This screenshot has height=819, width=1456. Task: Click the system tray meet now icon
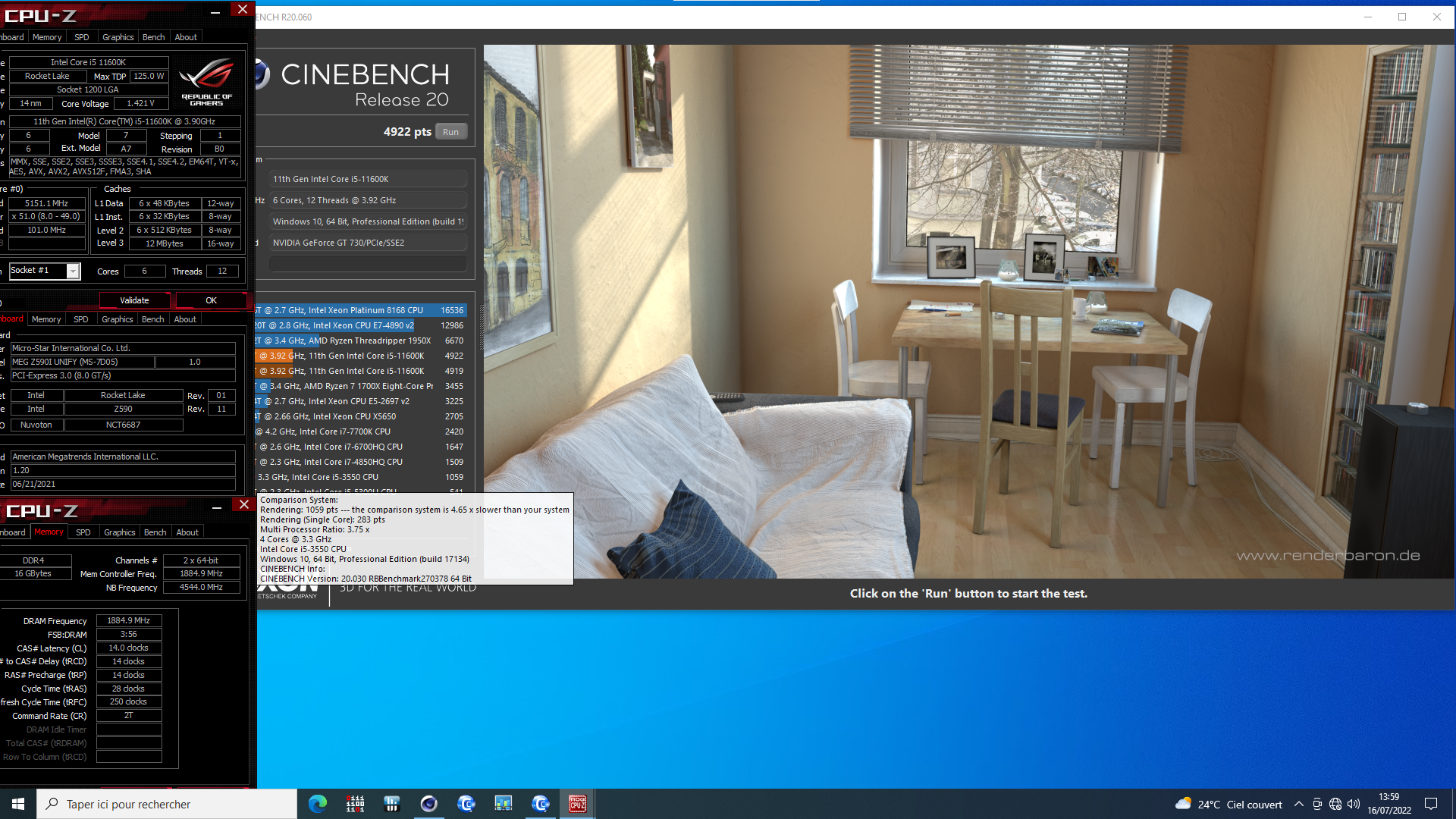[x=1317, y=805]
